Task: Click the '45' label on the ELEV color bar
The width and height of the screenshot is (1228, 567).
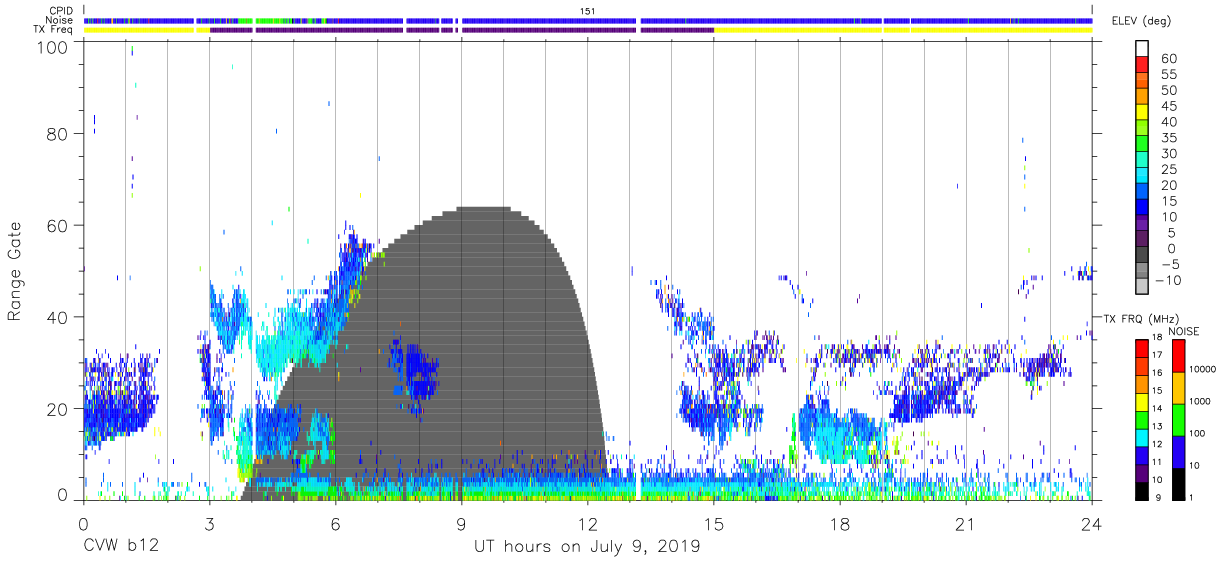Action: (x=1168, y=107)
